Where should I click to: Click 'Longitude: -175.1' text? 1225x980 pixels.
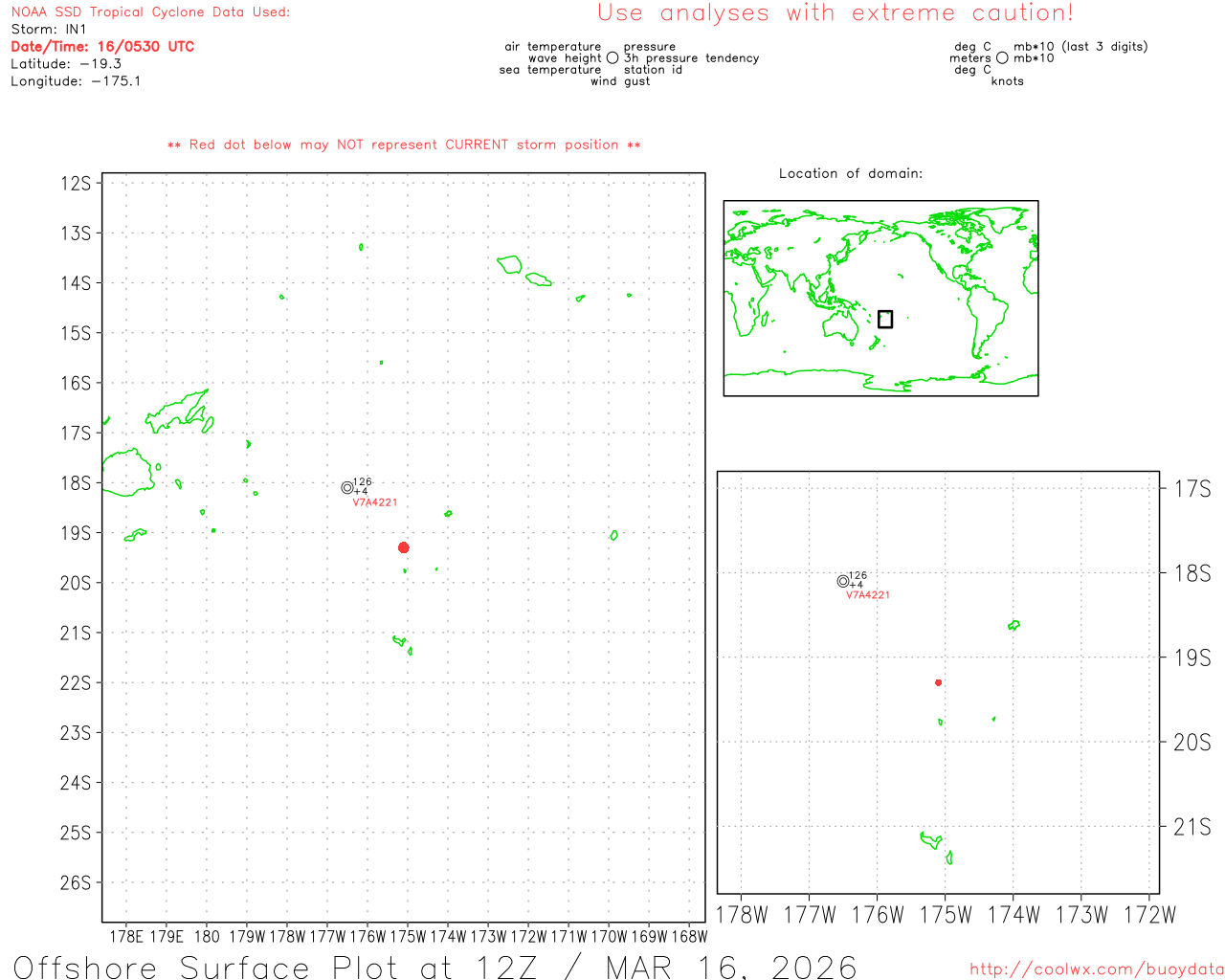pos(76,81)
